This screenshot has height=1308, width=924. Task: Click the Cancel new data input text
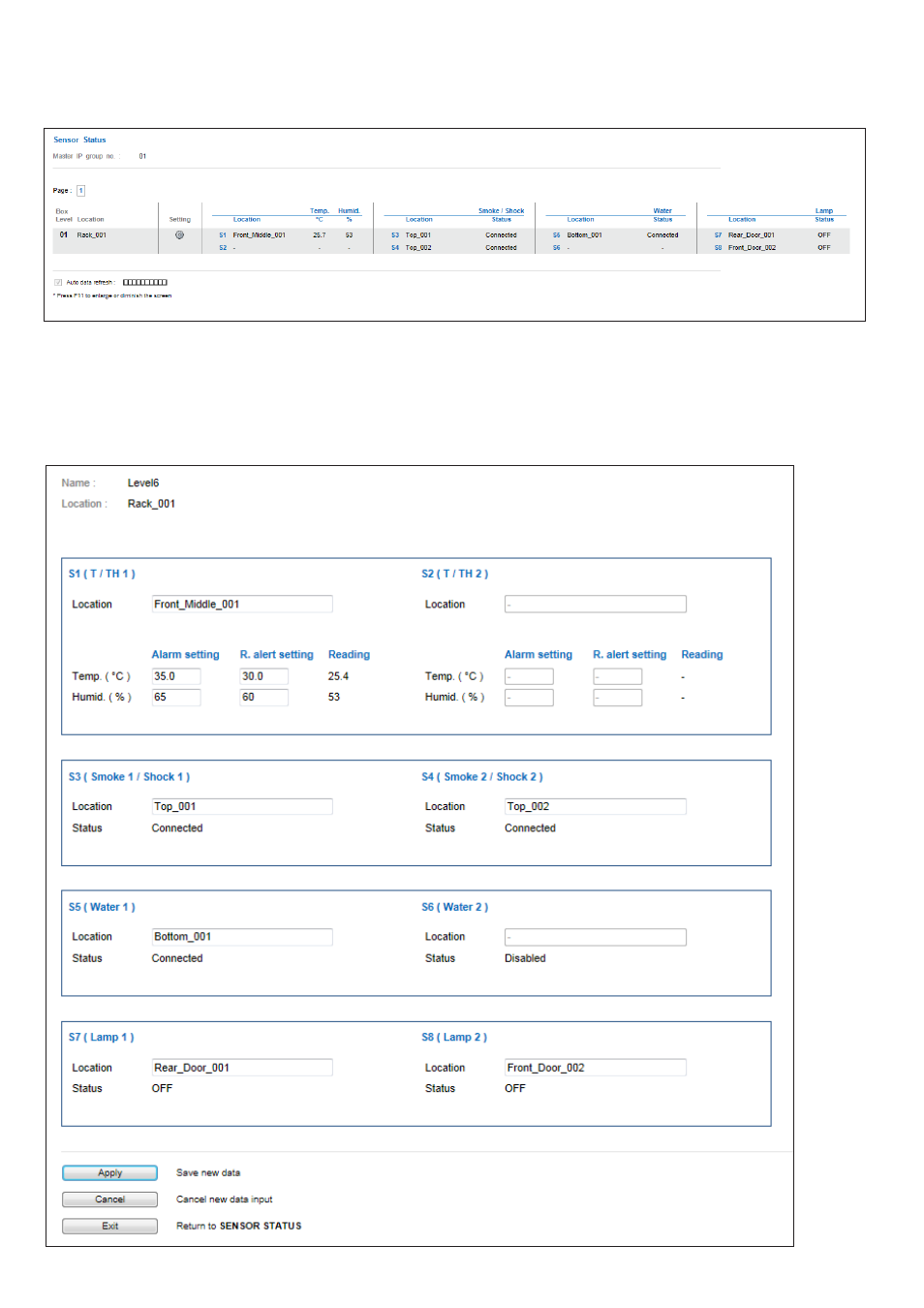coord(224,1199)
